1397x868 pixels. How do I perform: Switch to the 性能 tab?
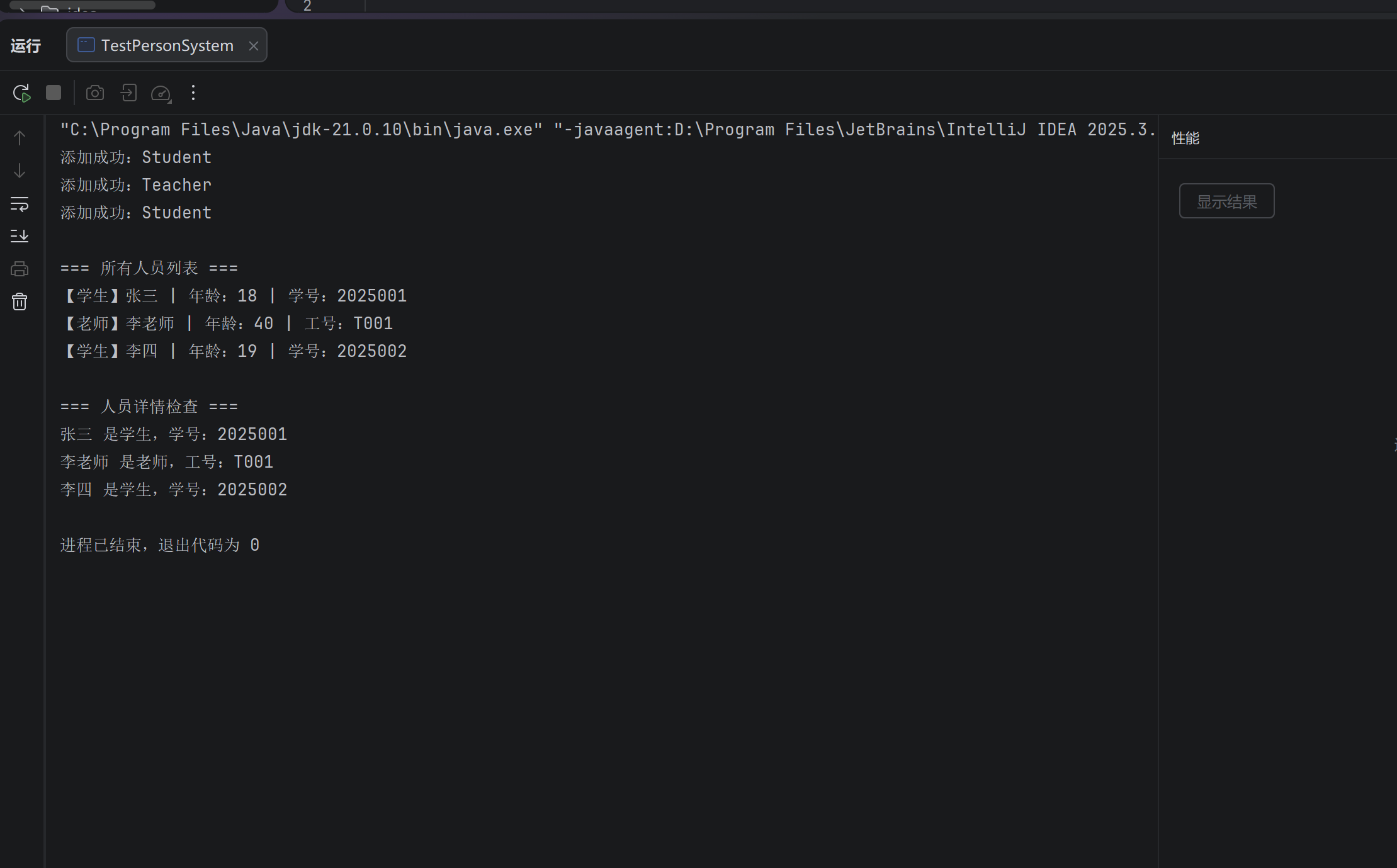click(x=1185, y=138)
